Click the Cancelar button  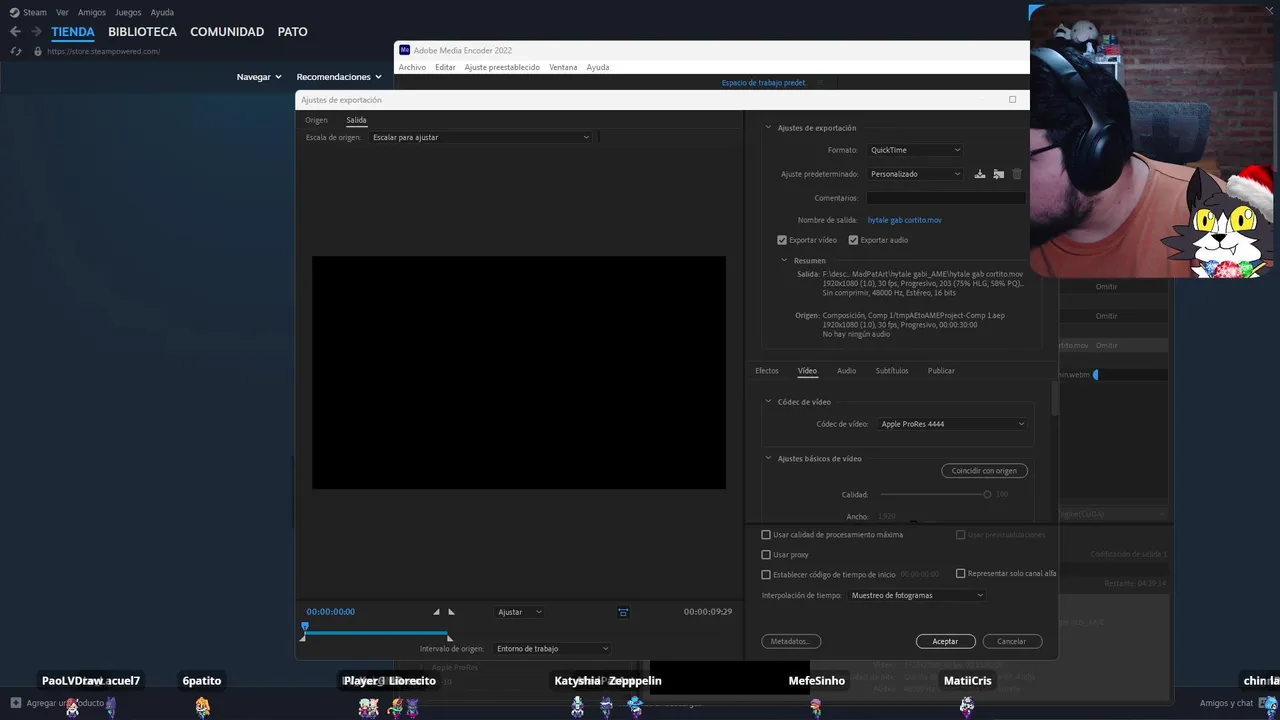click(x=1011, y=641)
